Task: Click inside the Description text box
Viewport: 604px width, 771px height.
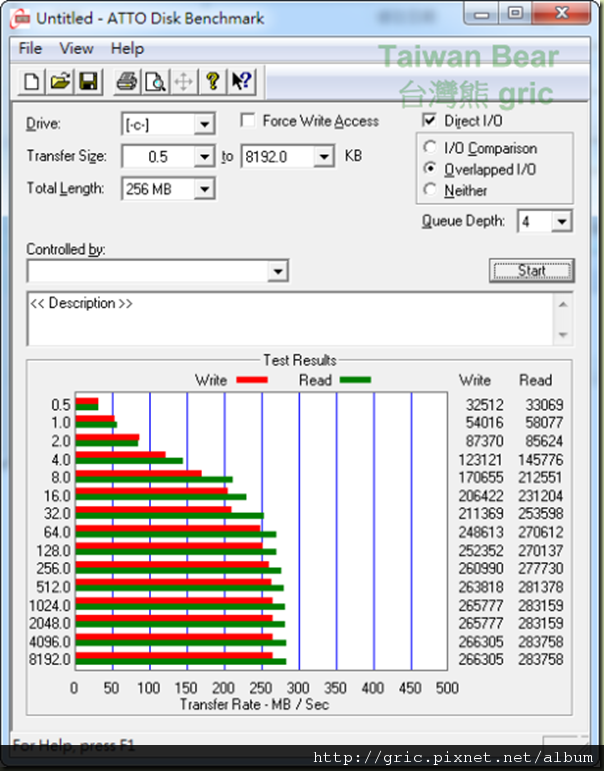Action: [290, 319]
